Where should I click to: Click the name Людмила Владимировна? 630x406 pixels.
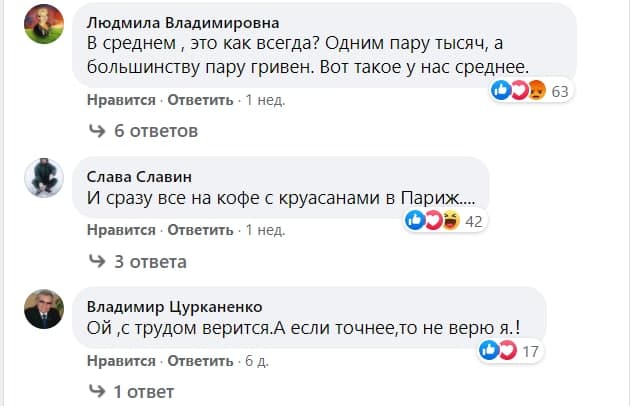[183, 22]
